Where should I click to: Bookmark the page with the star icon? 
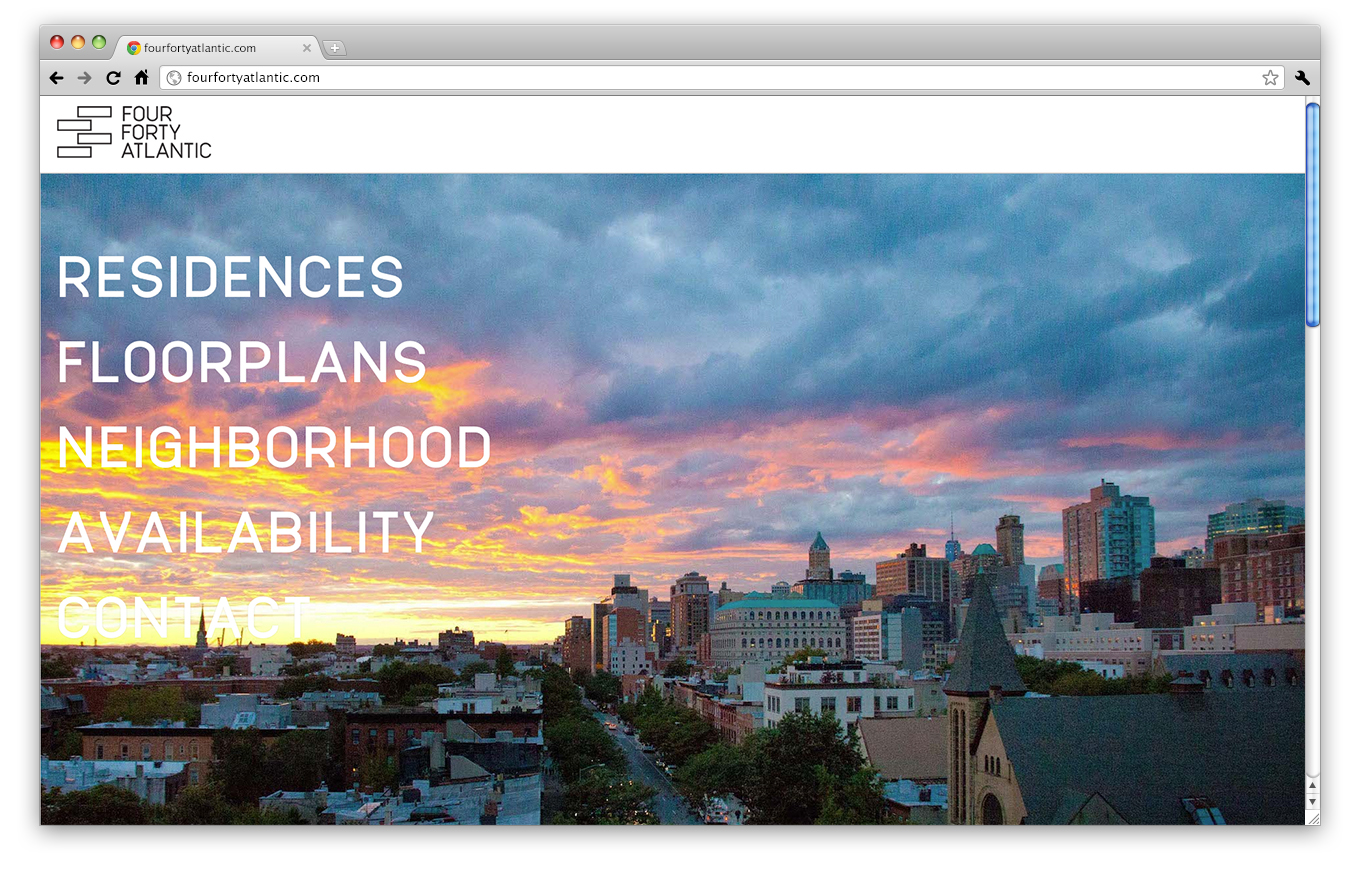coord(1270,78)
